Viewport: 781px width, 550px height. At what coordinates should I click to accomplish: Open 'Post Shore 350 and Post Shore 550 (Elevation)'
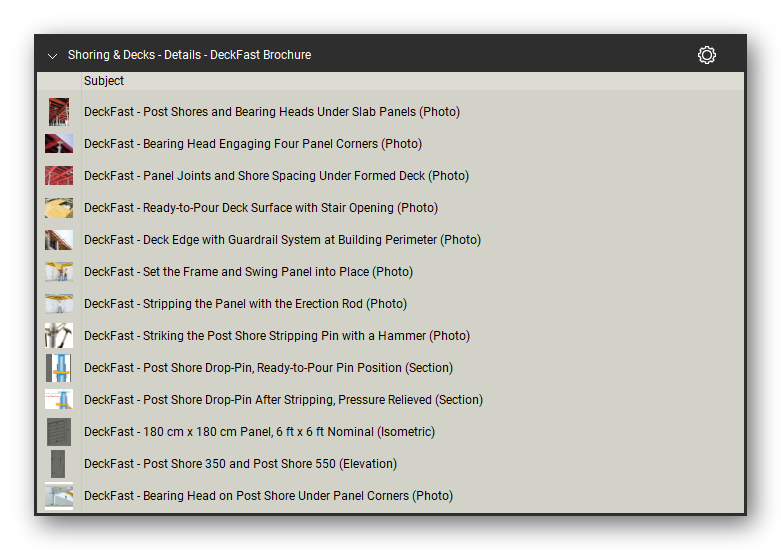click(x=241, y=464)
